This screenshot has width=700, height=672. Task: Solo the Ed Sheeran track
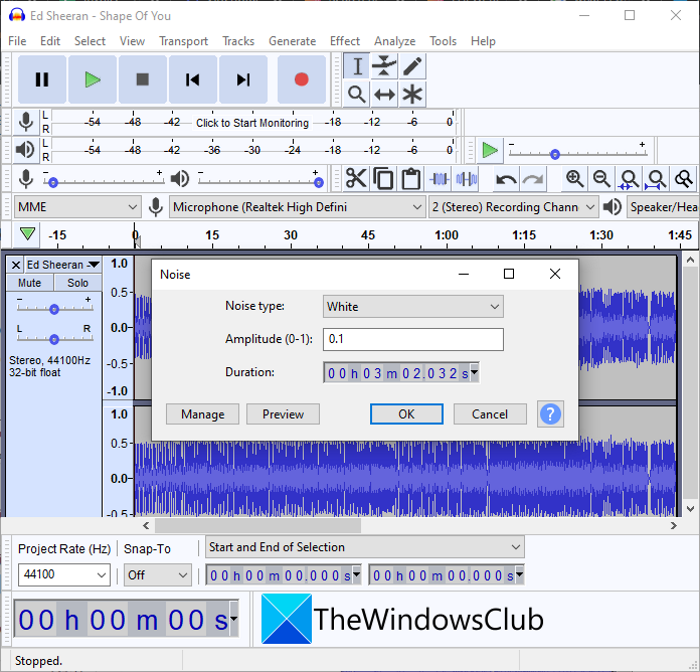(x=77, y=283)
